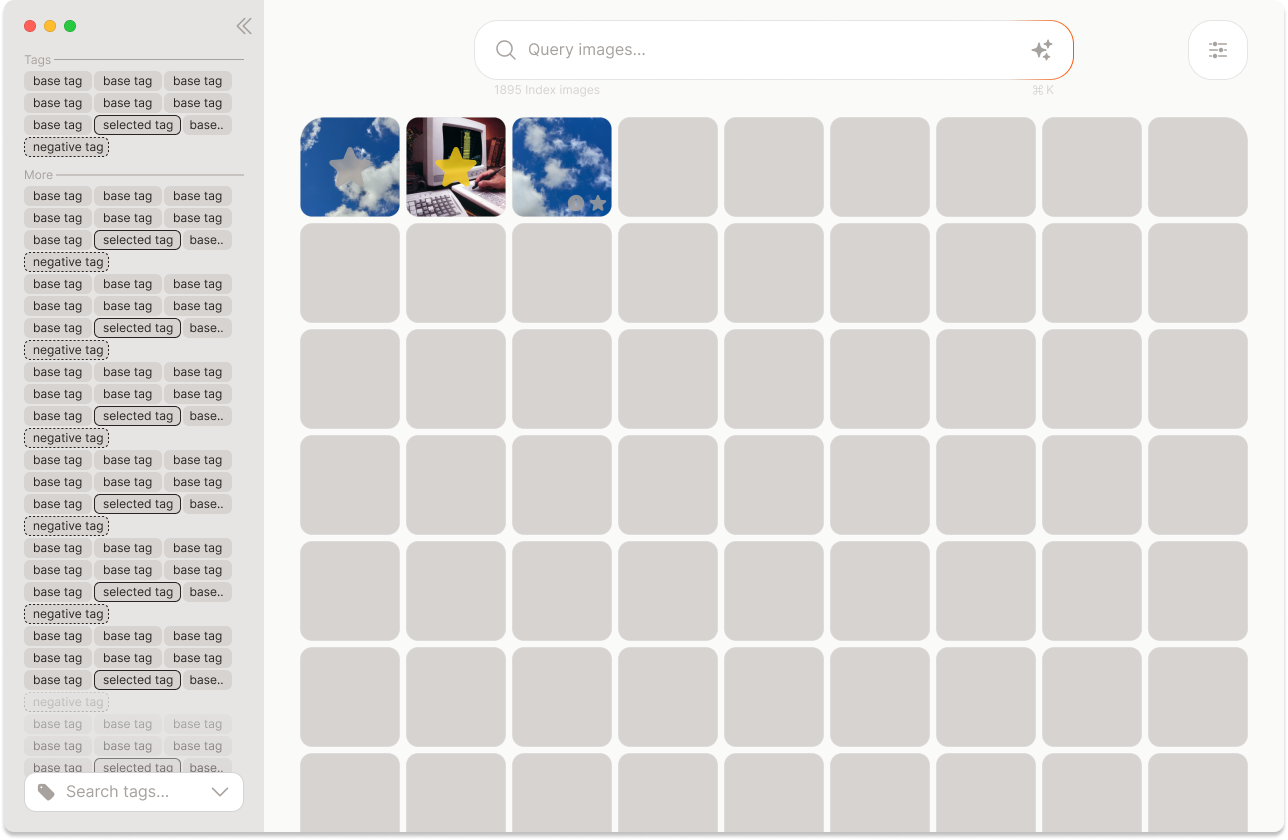Deselect the "selected tag" in the Tags section
1288x840 pixels.
(137, 125)
